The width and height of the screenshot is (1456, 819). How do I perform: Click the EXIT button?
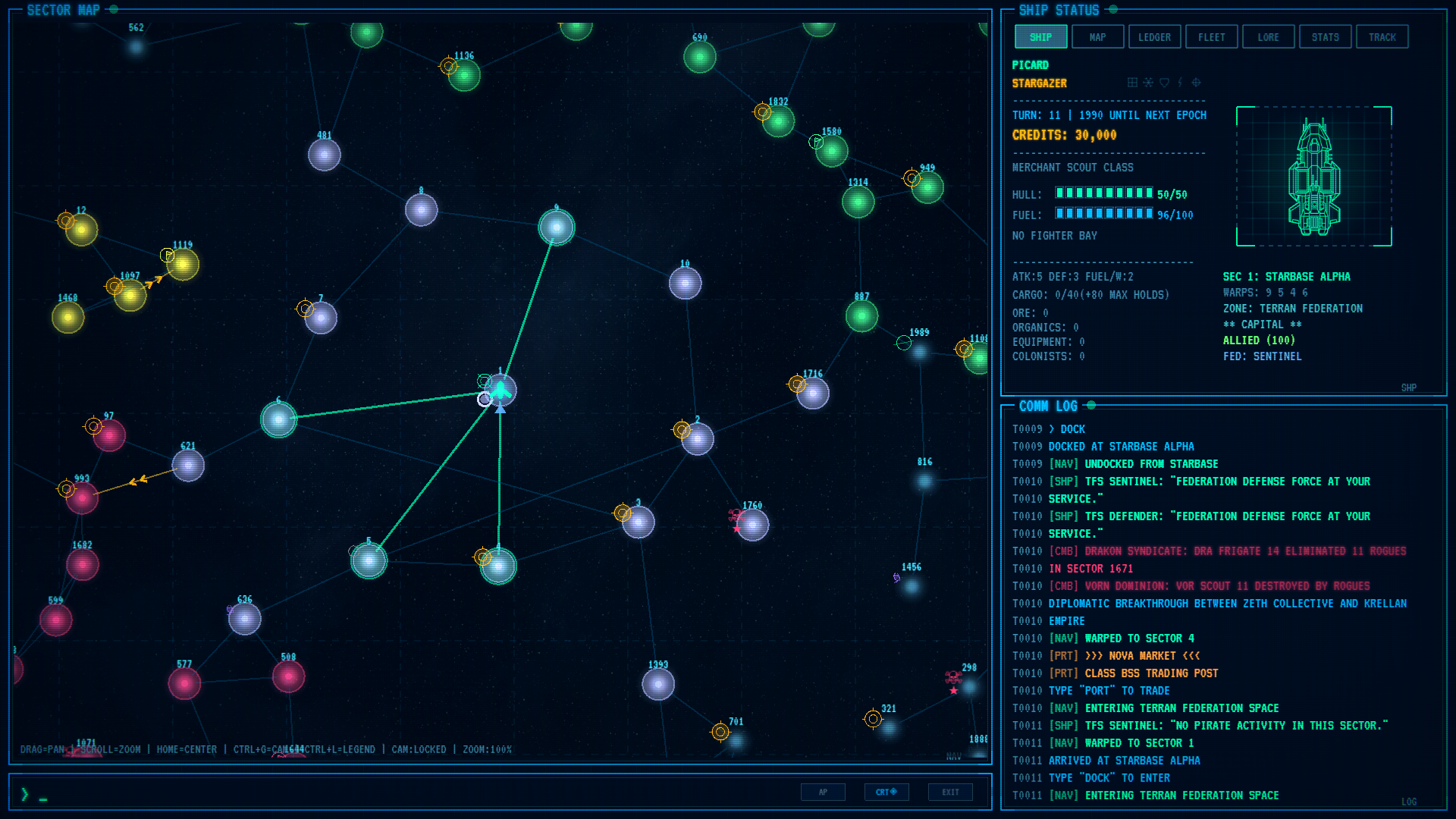[x=950, y=792]
